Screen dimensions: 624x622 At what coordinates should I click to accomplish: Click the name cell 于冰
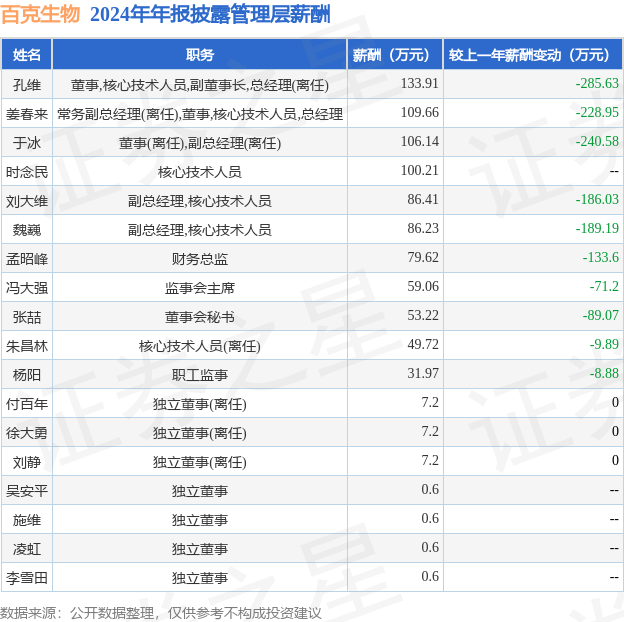click(x=27, y=143)
